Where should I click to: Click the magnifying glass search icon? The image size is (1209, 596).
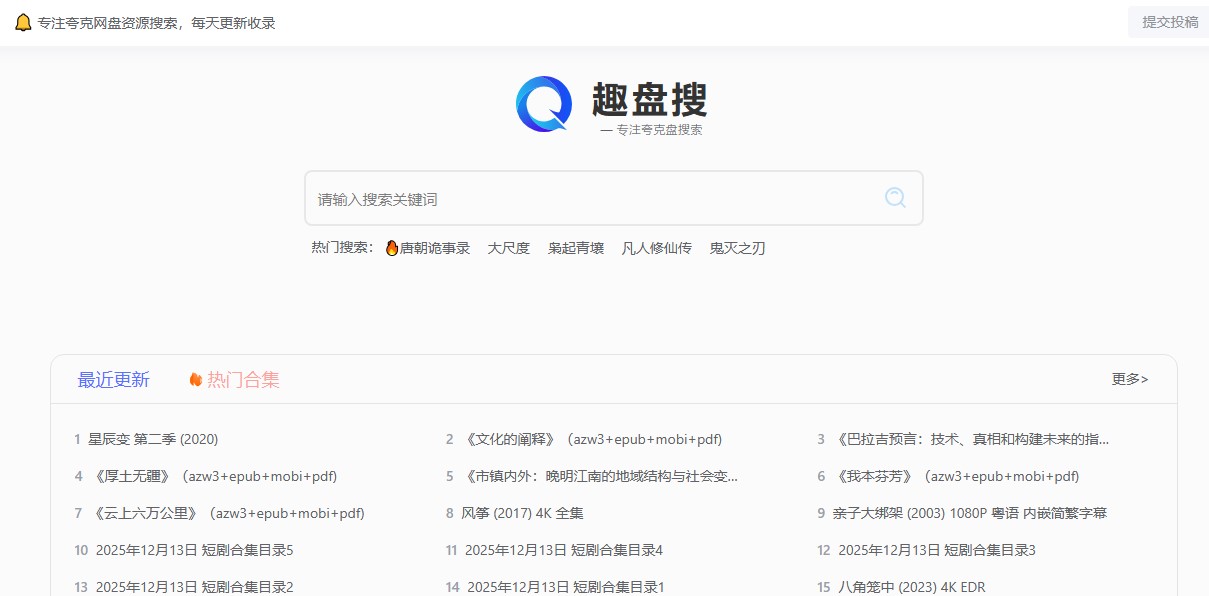[x=893, y=197]
